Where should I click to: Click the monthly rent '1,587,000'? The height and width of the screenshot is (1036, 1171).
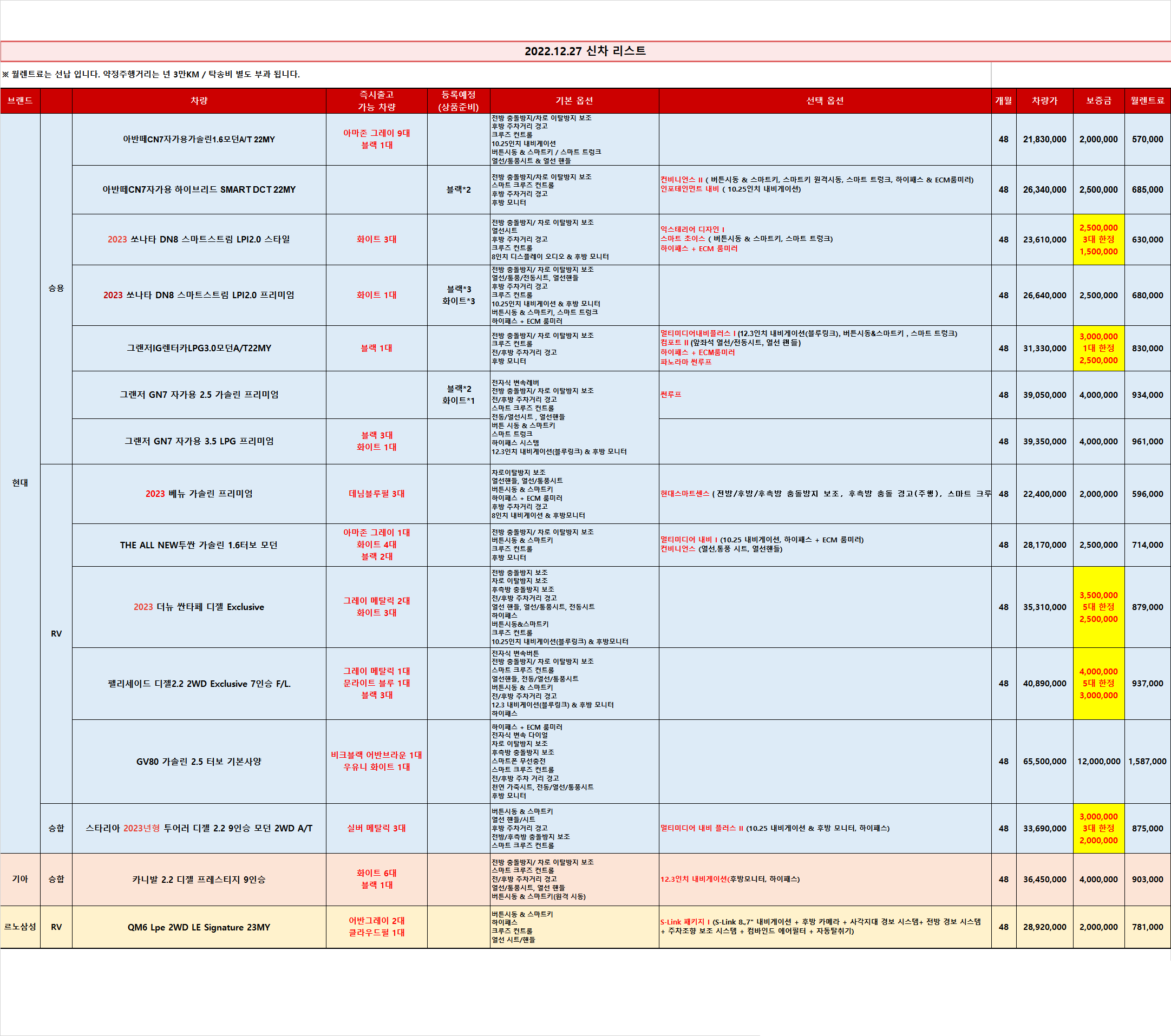tap(1148, 761)
